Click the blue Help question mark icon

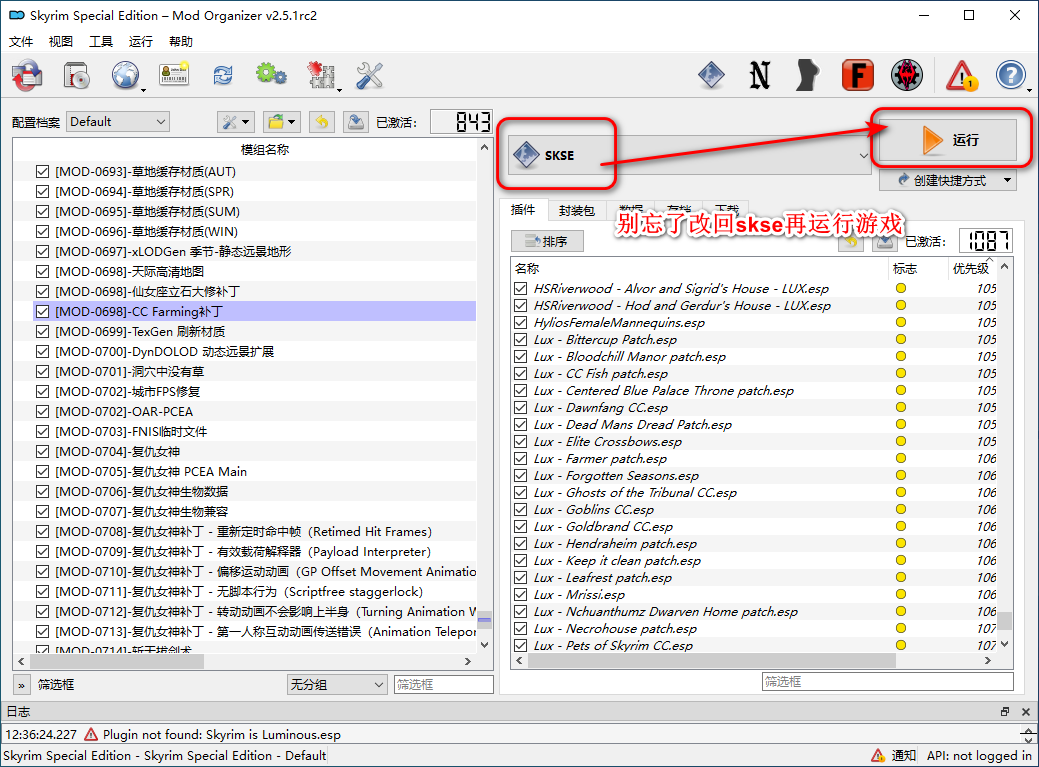coord(1011,75)
